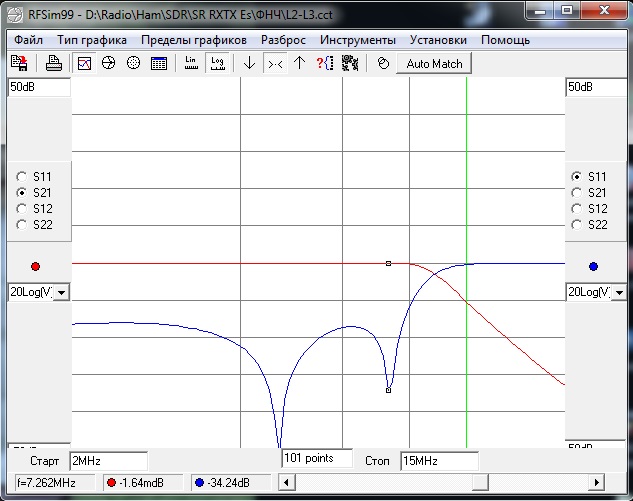Image resolution: width=633 pixels, height=501 pixels.
Task: Open the tabular data view icon
Action: tap(158, 63)
